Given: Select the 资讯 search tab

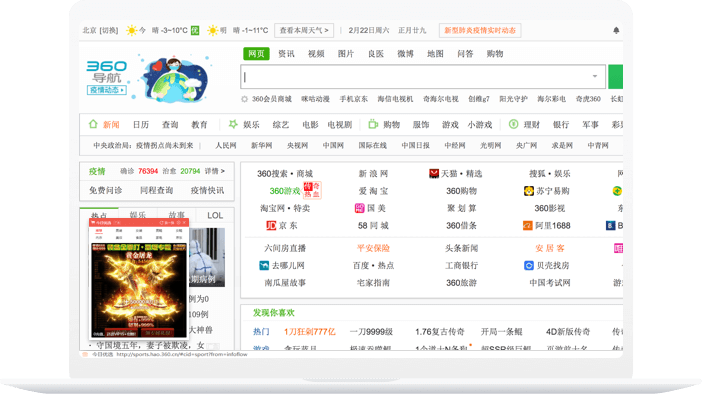Looking at the screenshot, I should tap(286, 54).
